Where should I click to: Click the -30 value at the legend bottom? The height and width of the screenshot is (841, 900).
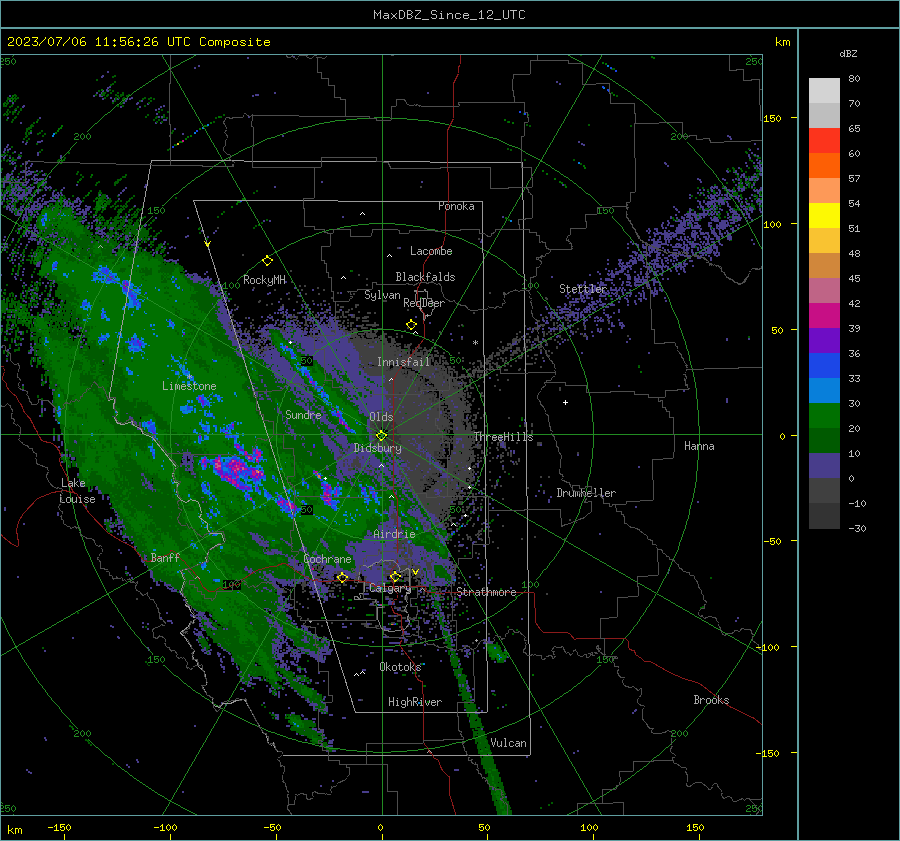click(x=857, y=528)
